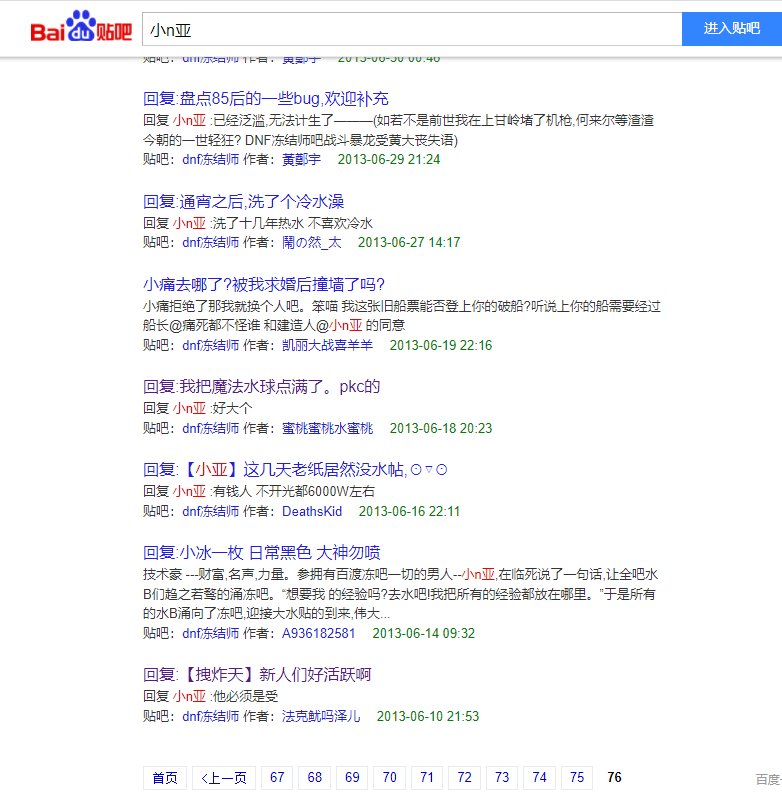Screen dimensions: 782x806
Task: Open dnf冻结师 bar link dated 2013-06-10
Action: (210, 716)
